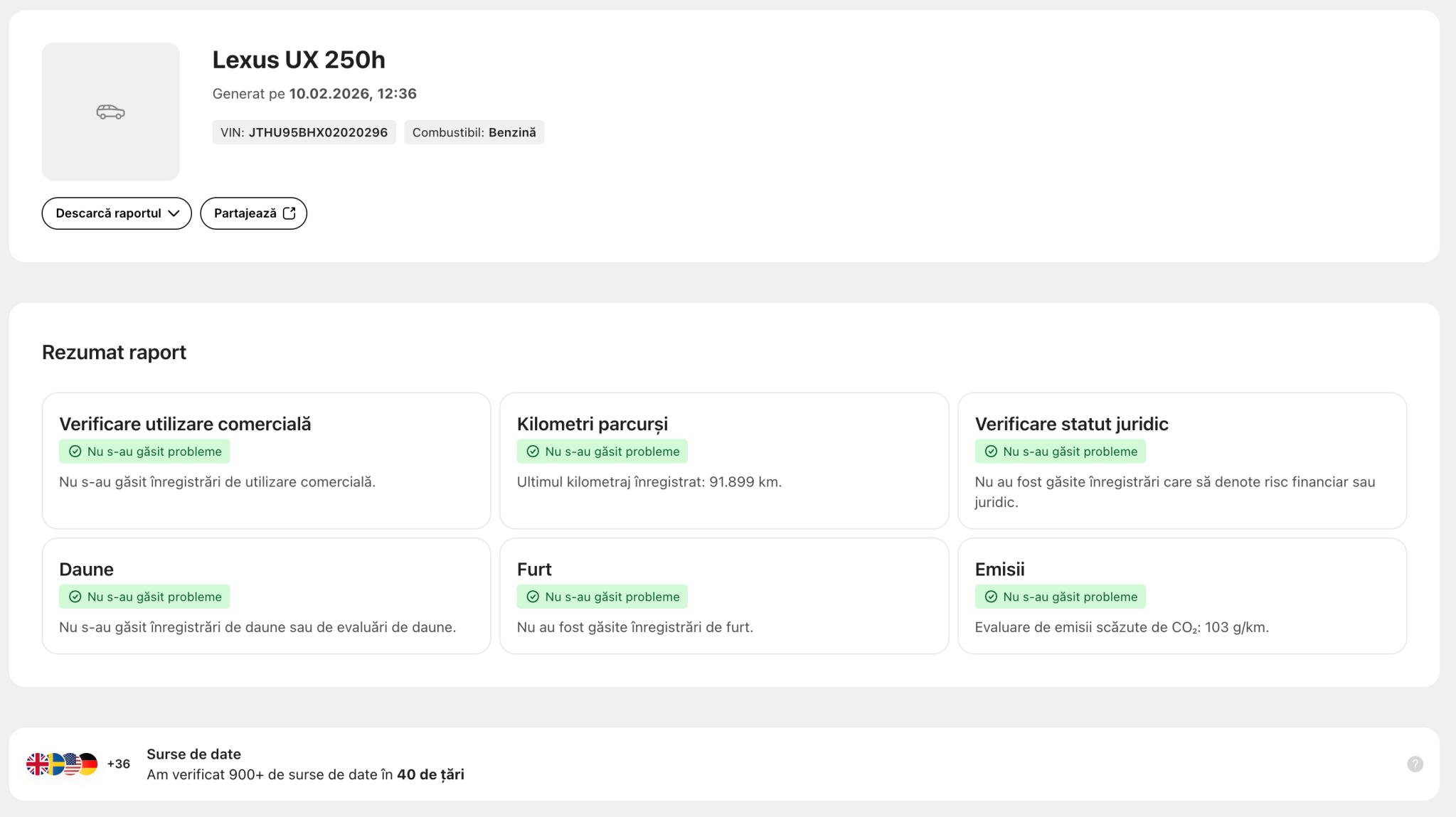Click the status badge under Emisii
Viewport: 1456px width, 817px height.
coord(1060,597)
